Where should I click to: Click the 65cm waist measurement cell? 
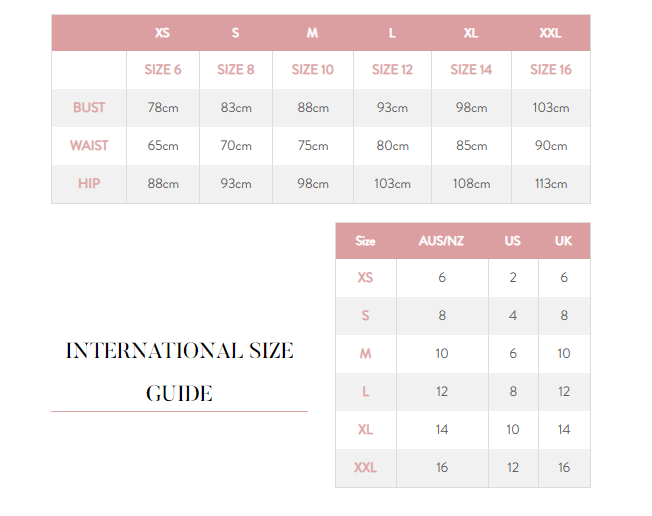(x=163, y=146)
